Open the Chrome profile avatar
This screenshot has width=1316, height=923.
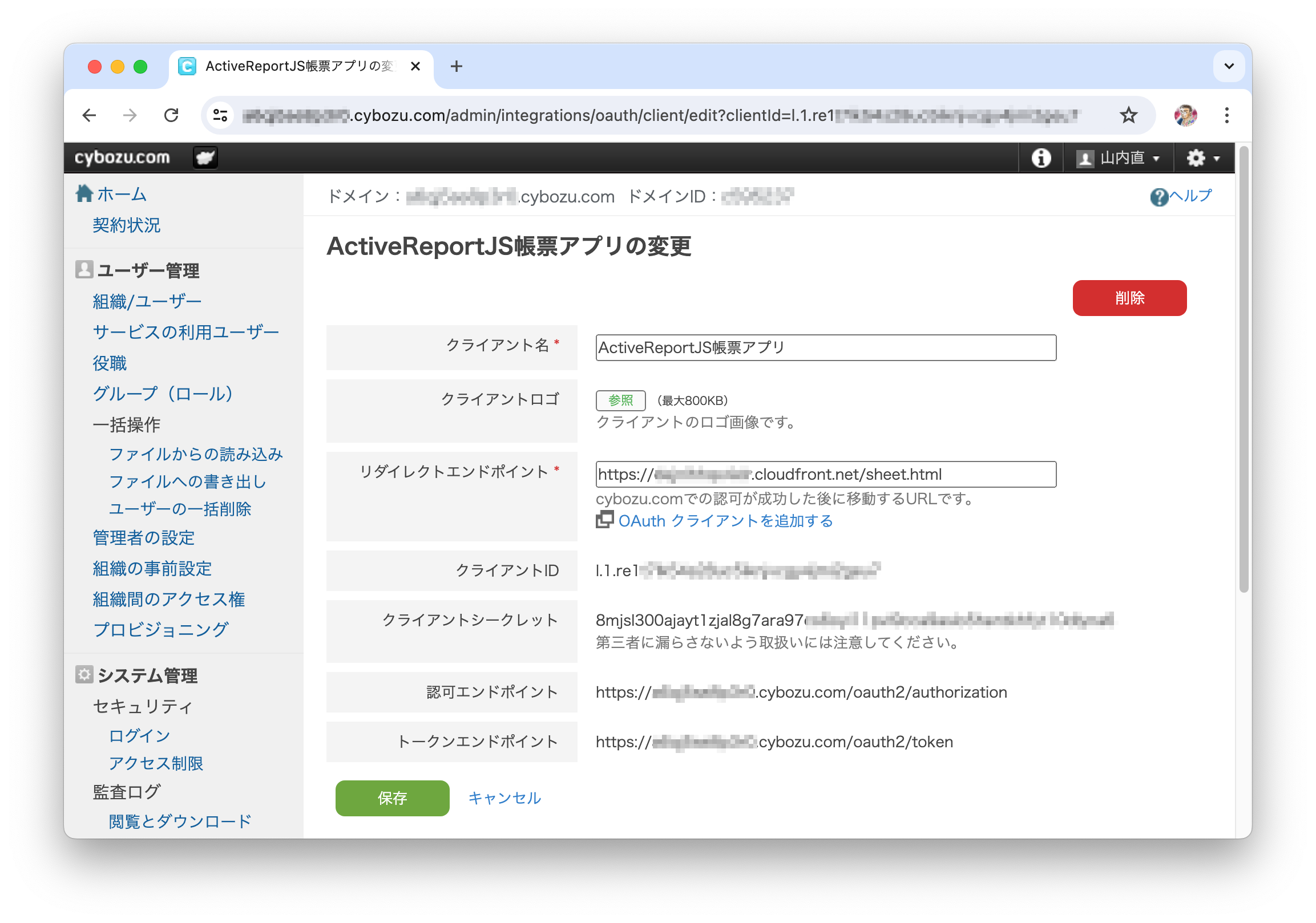(x=1185, y=115)
